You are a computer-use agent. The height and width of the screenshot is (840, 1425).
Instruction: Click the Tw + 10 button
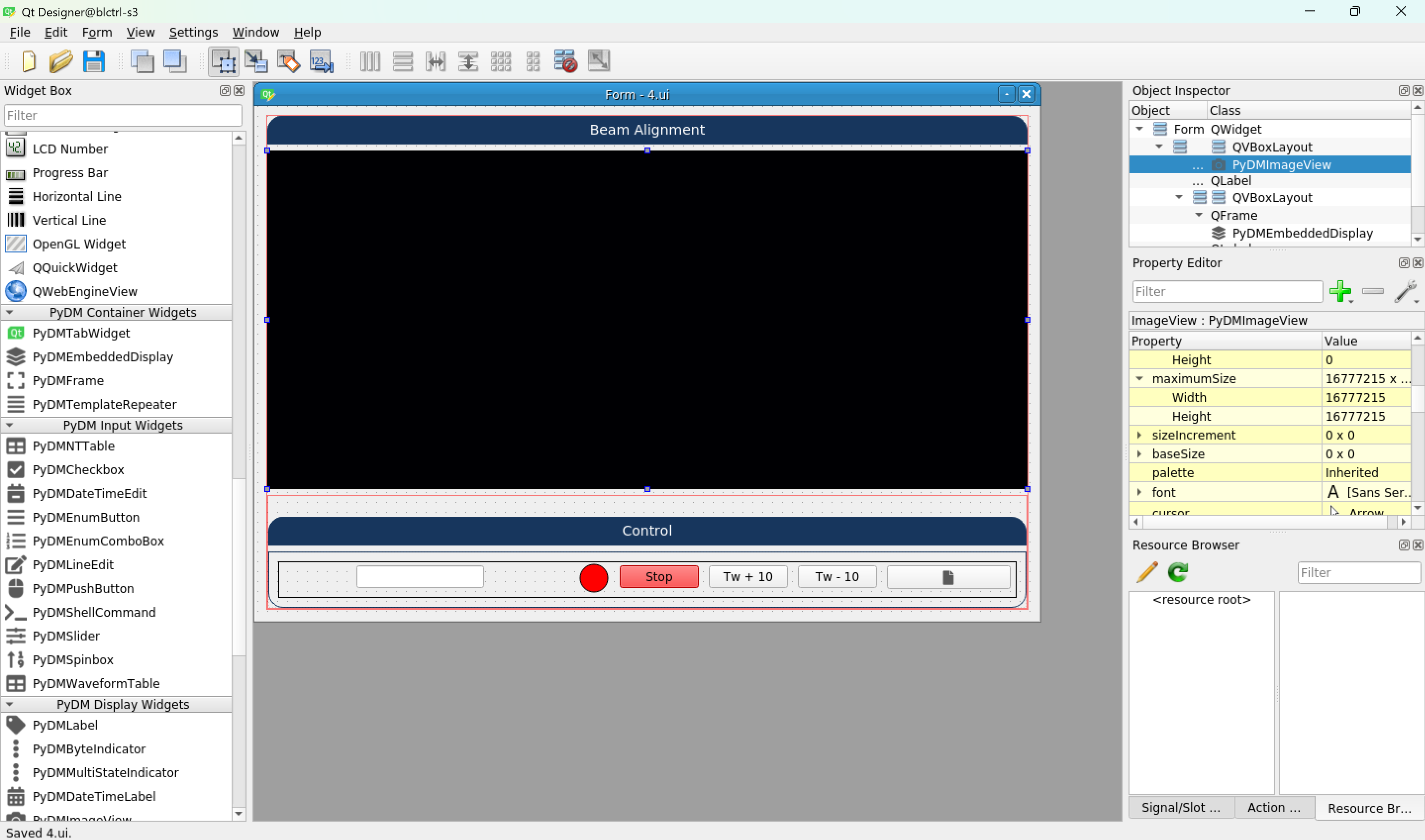click(747, 576)
